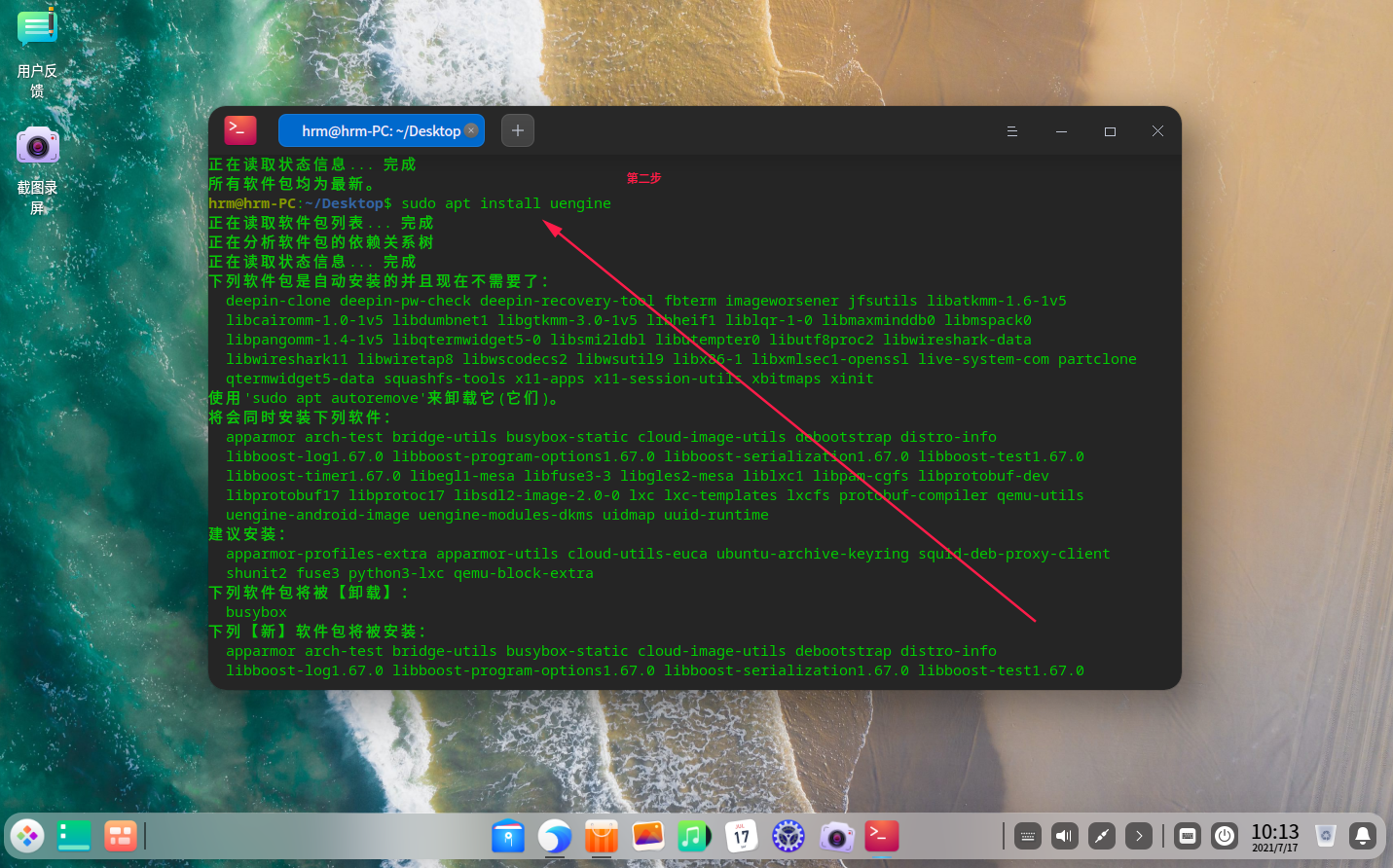Click the terminal icon in the dock

tap(882, 836)
